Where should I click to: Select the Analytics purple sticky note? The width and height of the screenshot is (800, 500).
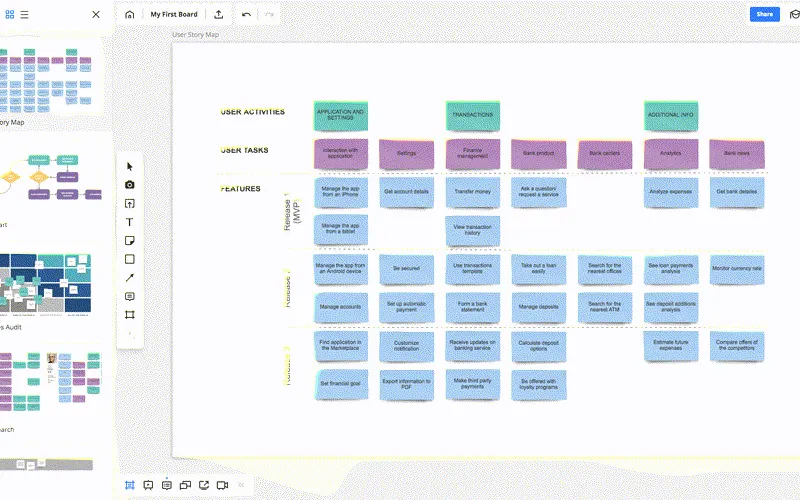tap(671, 154)
